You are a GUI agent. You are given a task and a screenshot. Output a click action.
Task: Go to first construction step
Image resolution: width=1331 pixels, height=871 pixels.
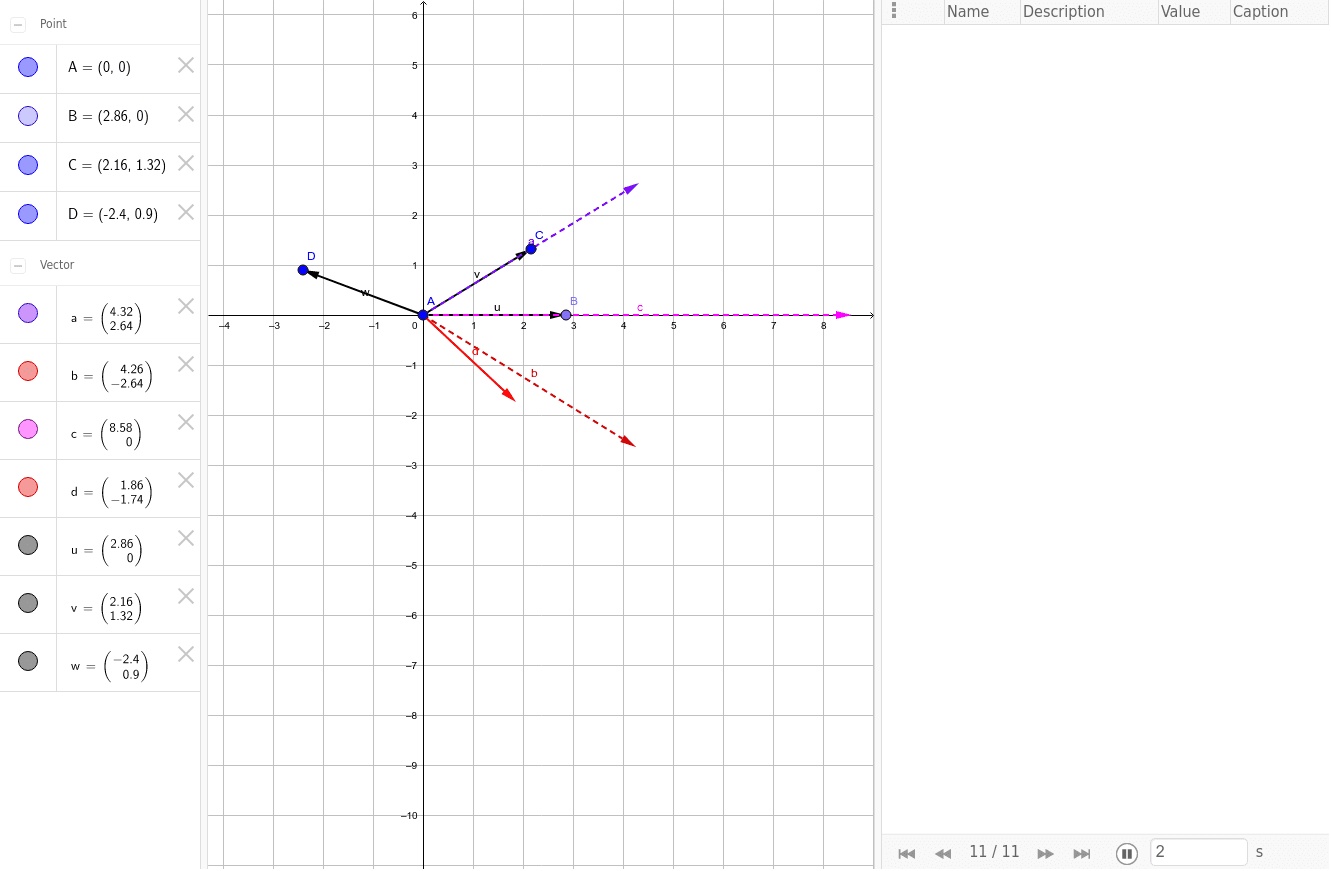pyautogui.click(x=907, y=853)
